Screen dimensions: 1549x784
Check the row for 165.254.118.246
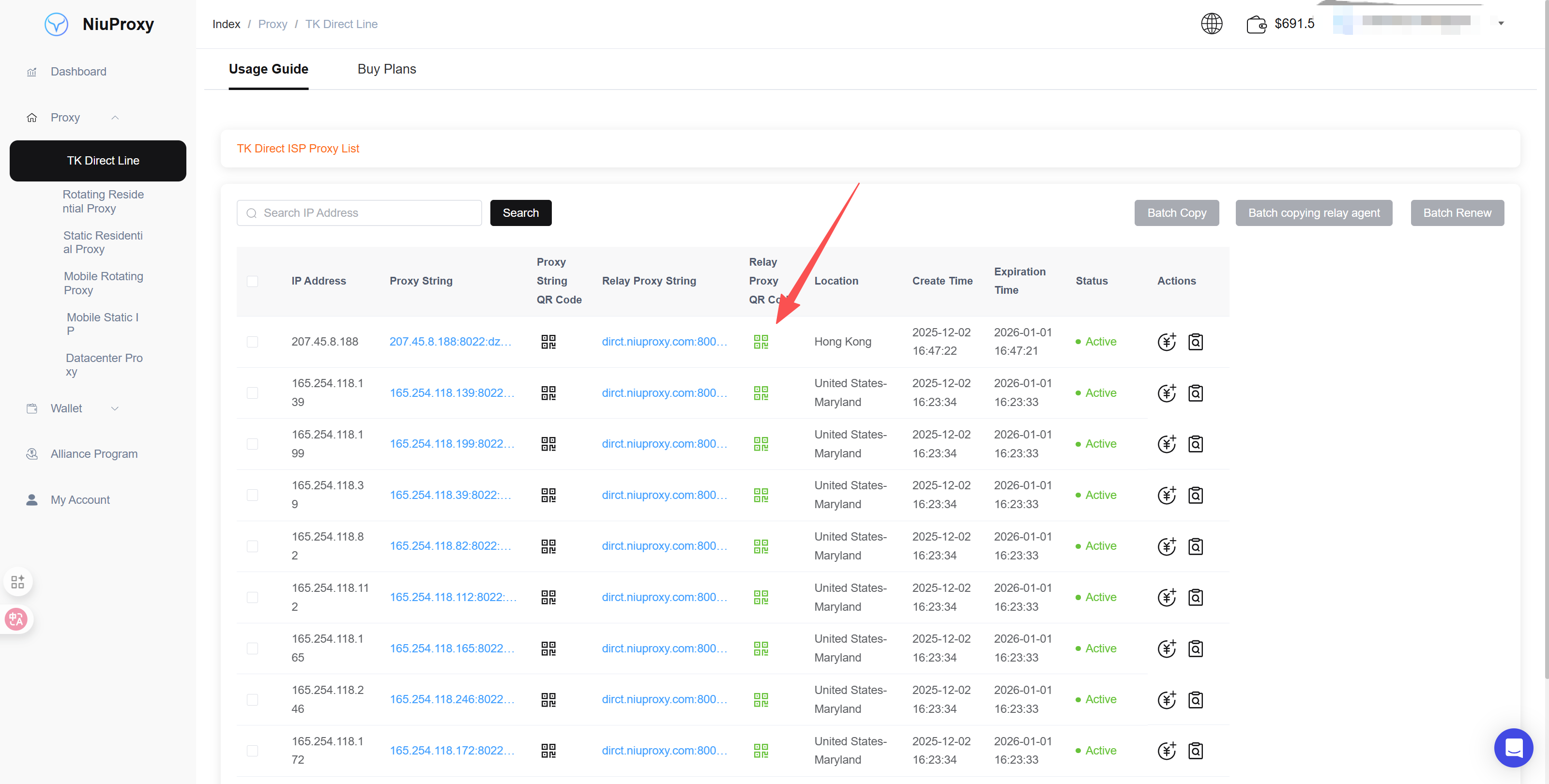click(252, 699)
